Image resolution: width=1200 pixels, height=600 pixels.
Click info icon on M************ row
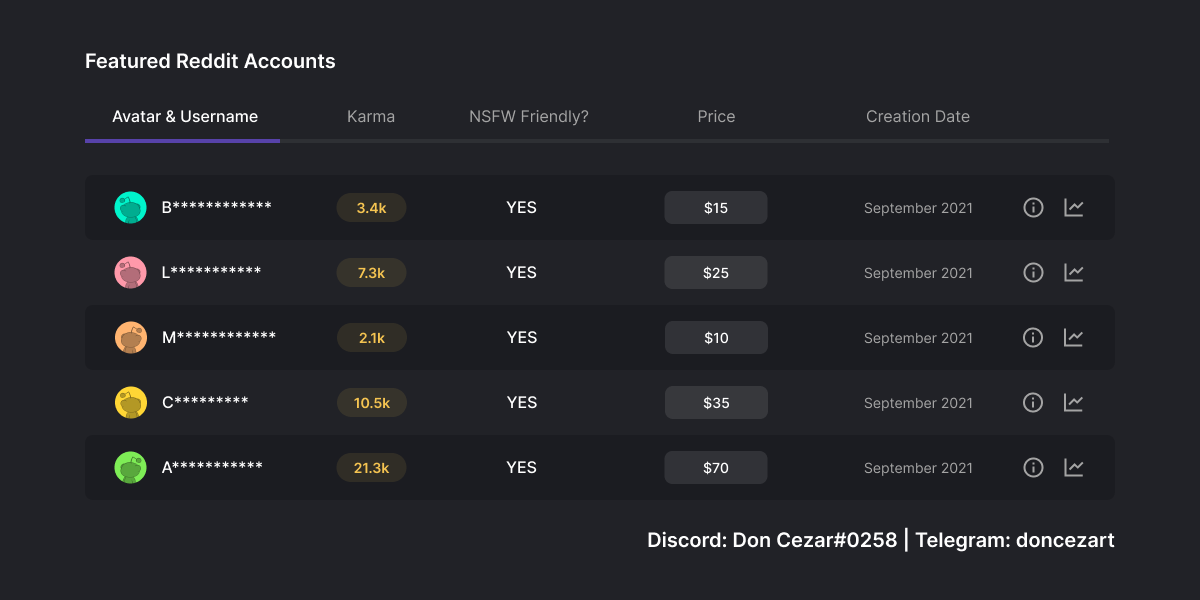1033,338
